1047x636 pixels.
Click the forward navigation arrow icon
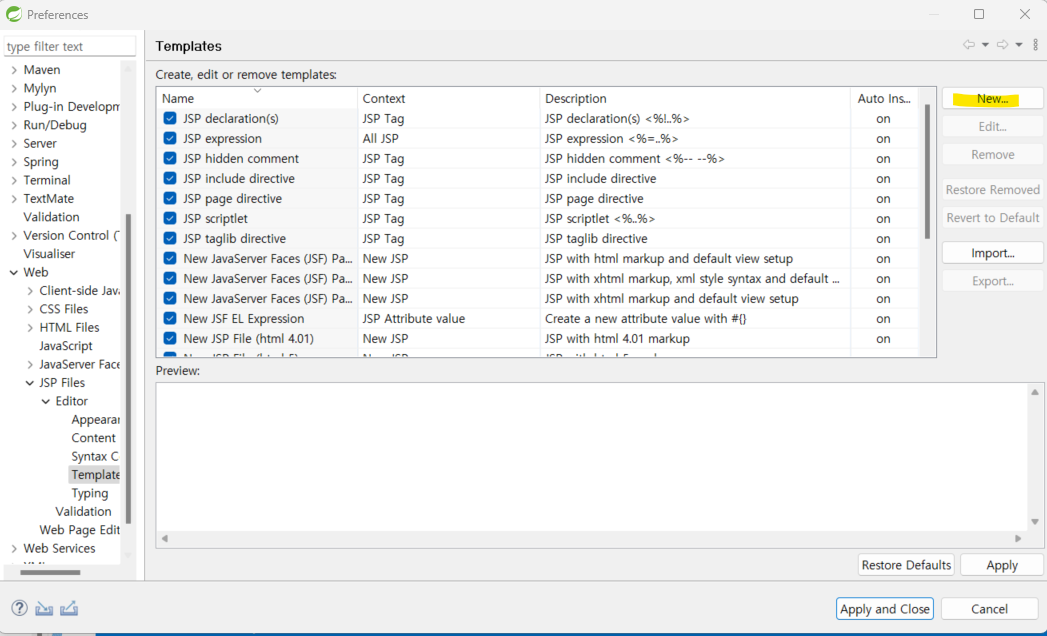click(1002, 45)
